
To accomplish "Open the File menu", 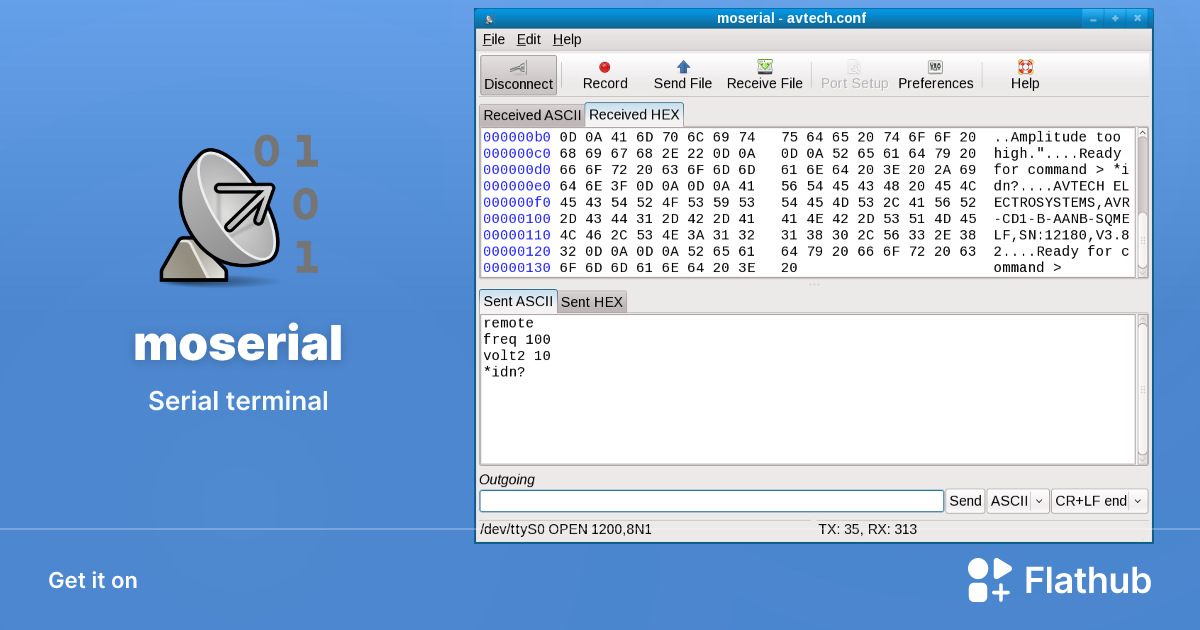I will click(493, 39).
